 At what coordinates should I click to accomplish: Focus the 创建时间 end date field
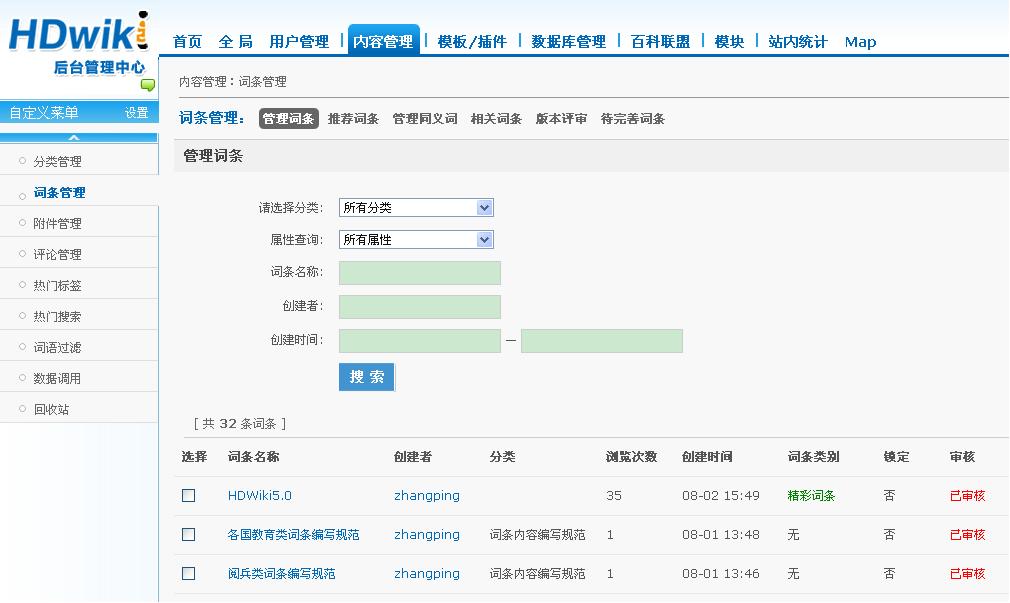point(602,341)
